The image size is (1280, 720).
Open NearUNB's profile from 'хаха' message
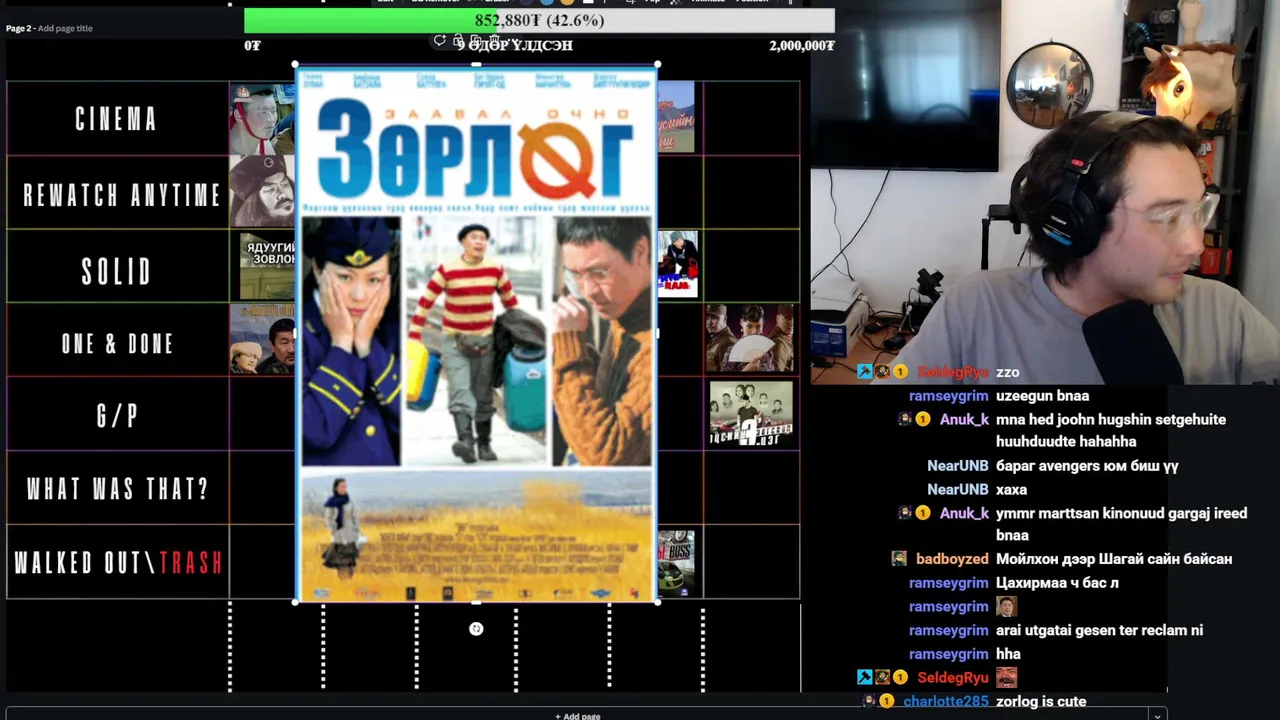(x=957, y=489)
